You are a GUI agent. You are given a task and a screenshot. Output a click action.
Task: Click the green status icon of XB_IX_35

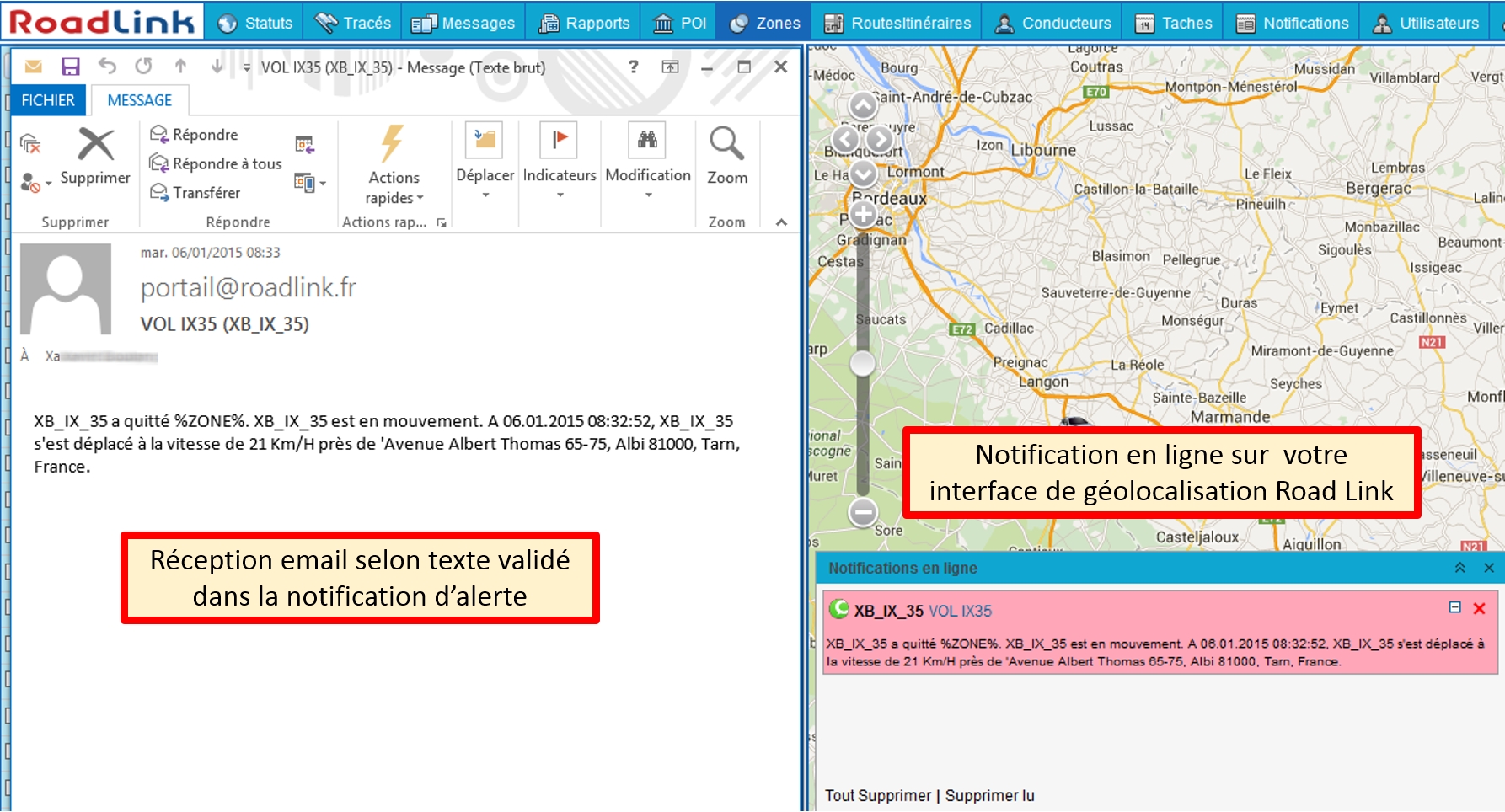839,609
